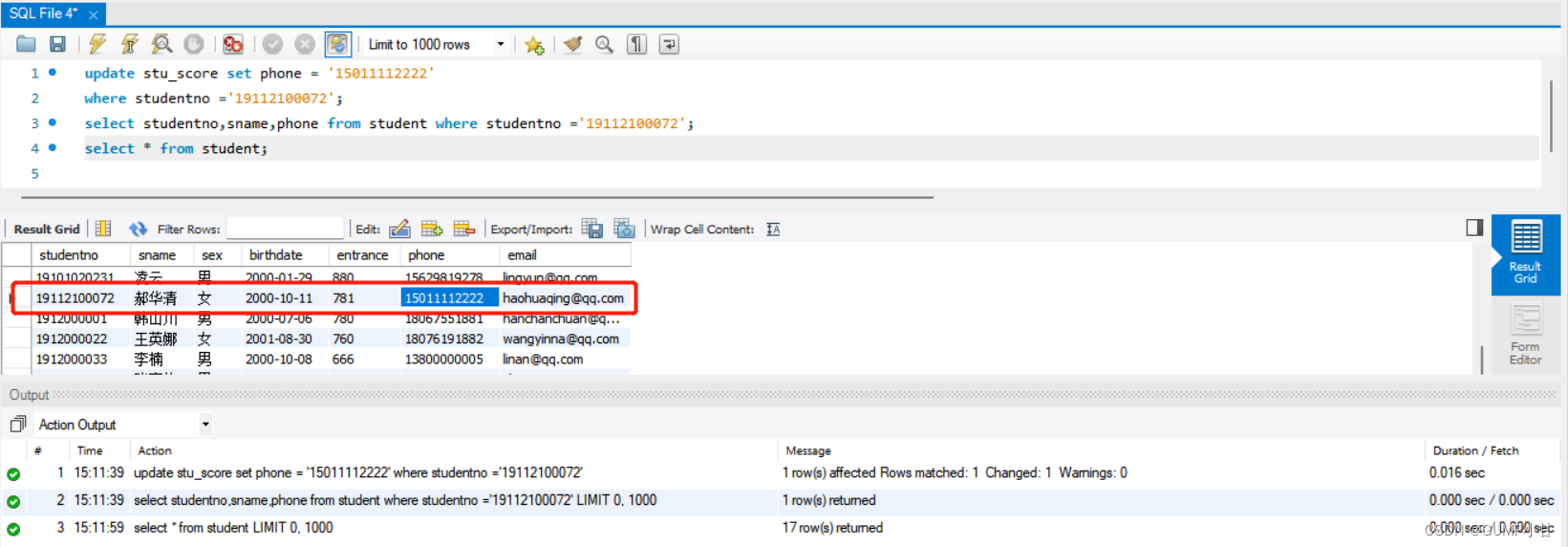
Task: Commit transaction checkmark icon
Action: [273, 44]
